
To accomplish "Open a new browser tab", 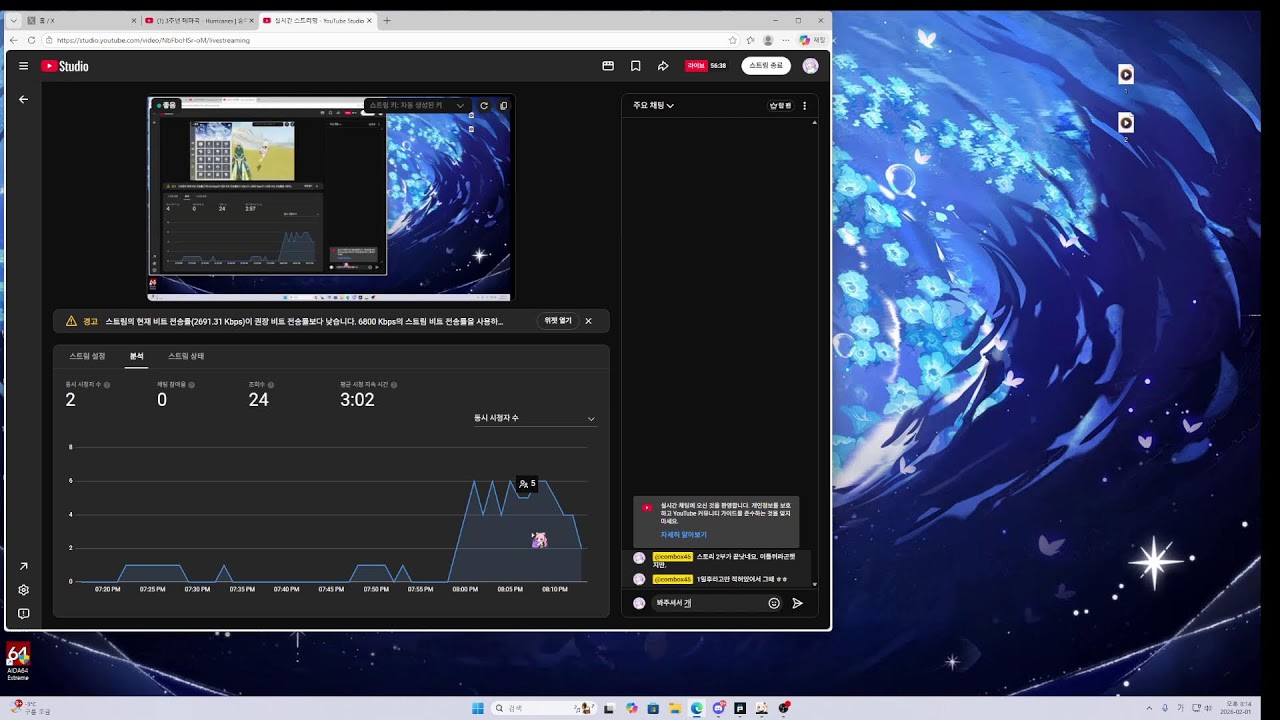I will (x=387, y=20).
